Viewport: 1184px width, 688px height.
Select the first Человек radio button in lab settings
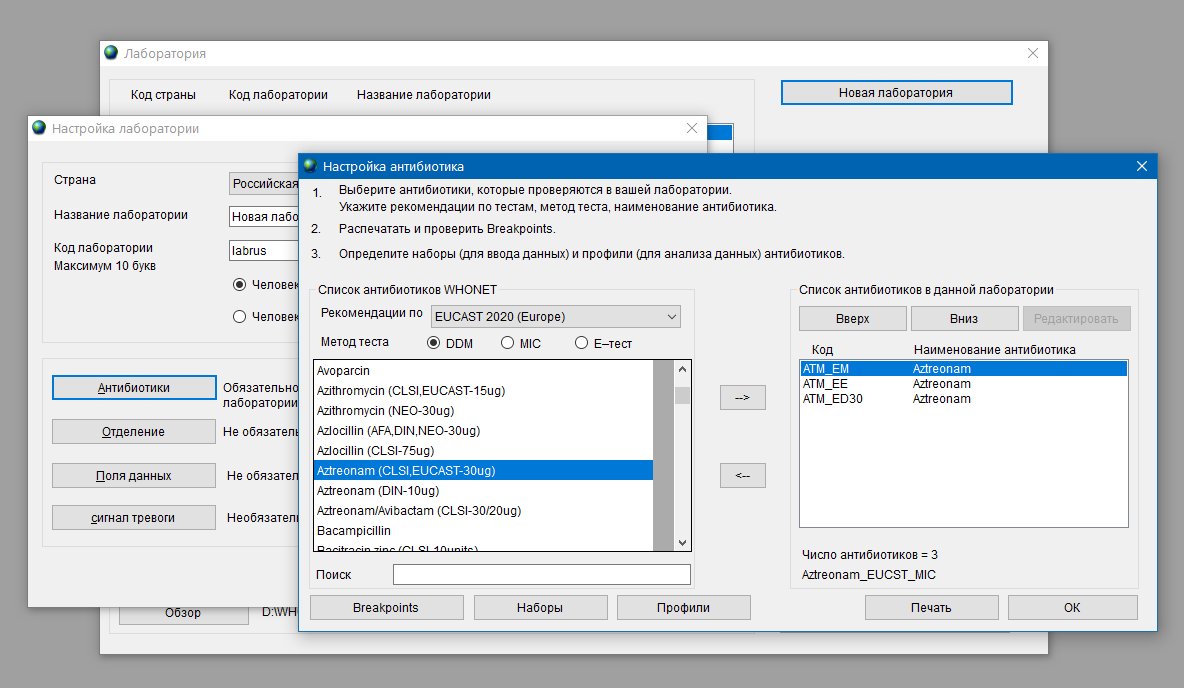pos(239,285)
